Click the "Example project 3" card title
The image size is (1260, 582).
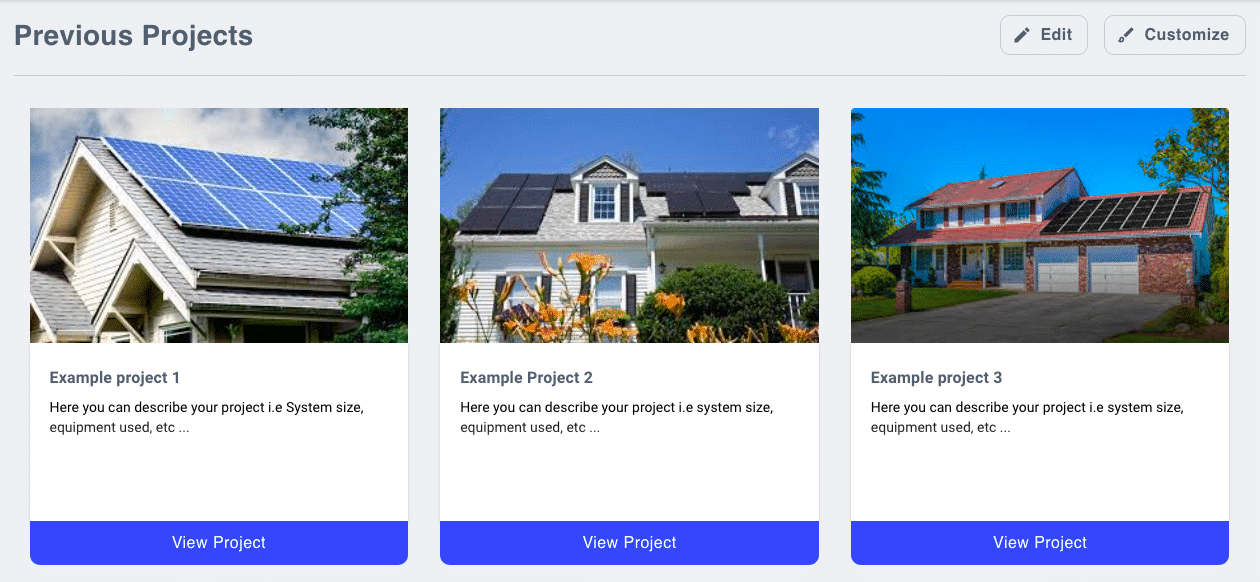point(936,378)
